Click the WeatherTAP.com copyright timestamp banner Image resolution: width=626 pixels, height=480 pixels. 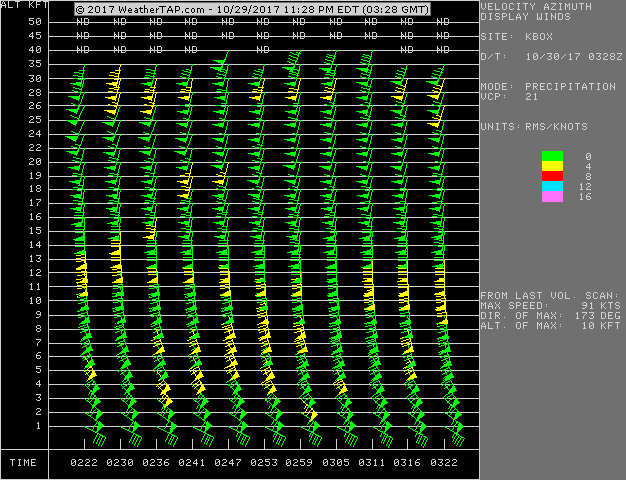(252, 9)
